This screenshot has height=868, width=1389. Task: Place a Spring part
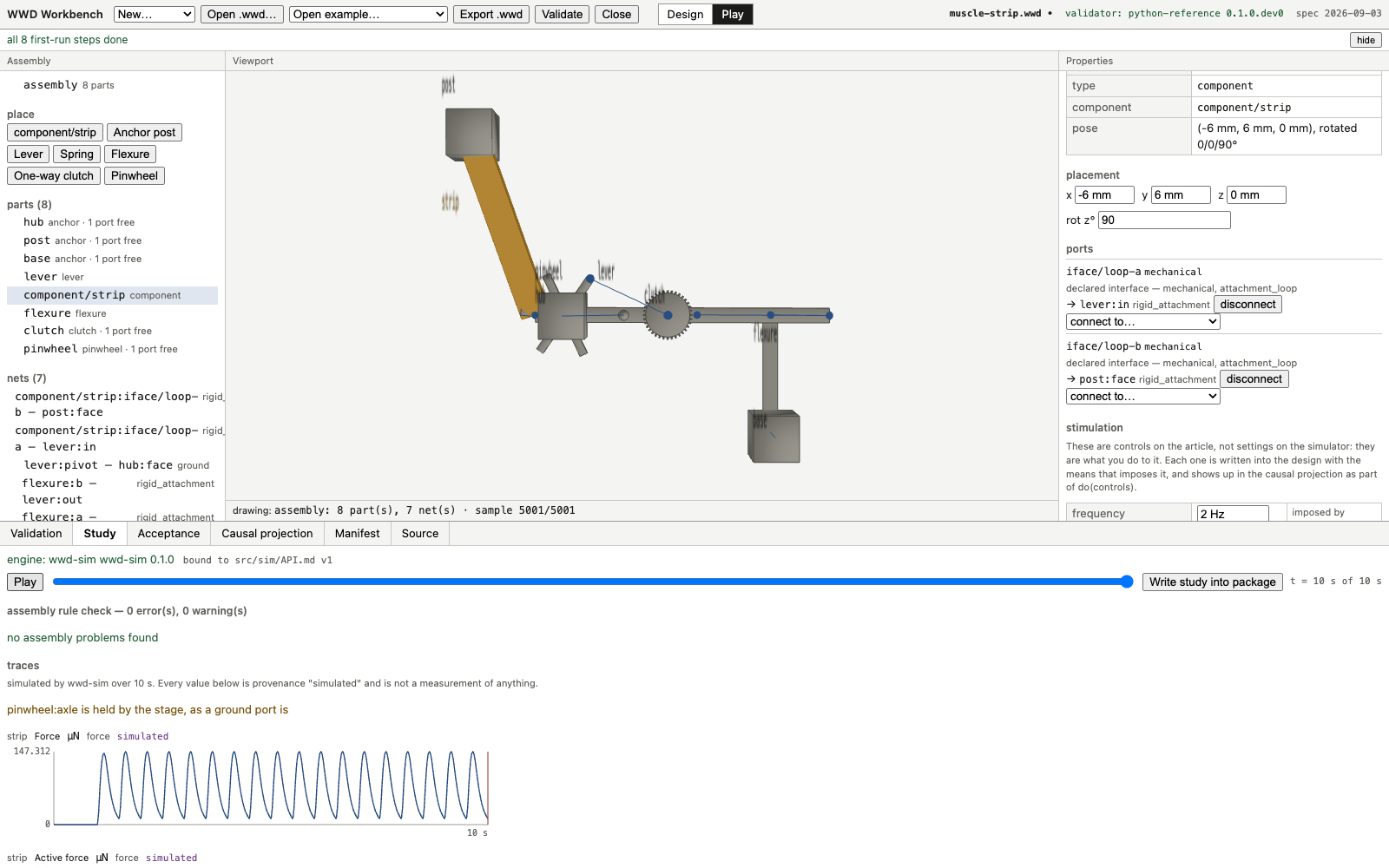tap(76, 155)
